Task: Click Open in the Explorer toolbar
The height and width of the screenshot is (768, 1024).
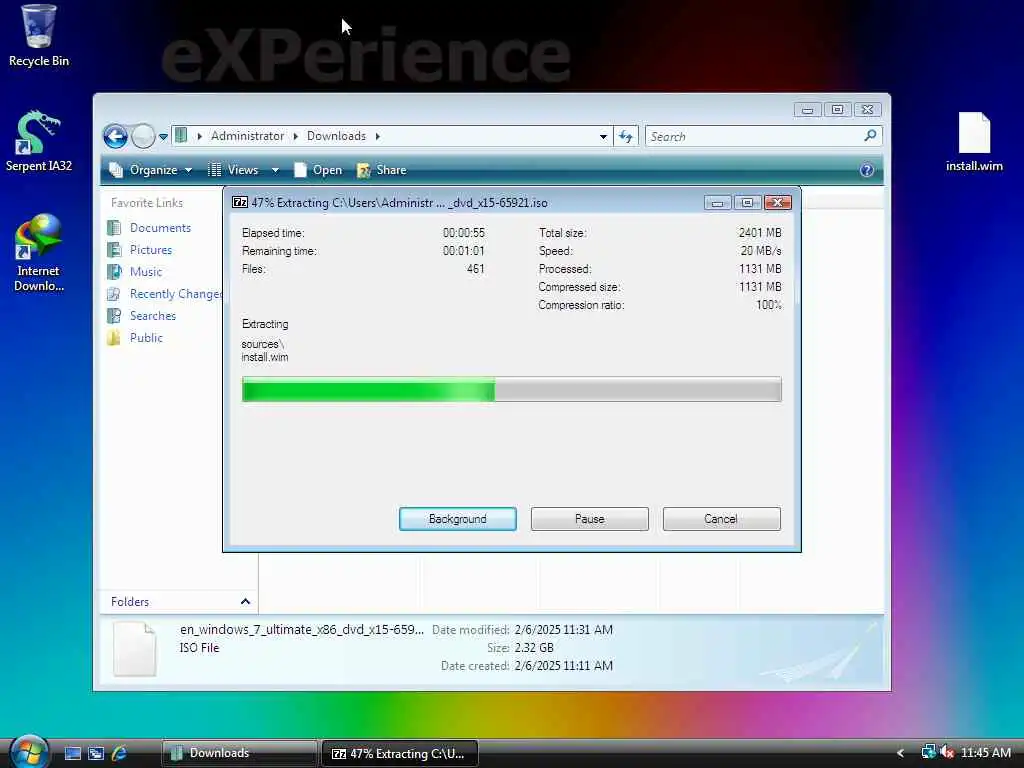Action: (318, 170)
